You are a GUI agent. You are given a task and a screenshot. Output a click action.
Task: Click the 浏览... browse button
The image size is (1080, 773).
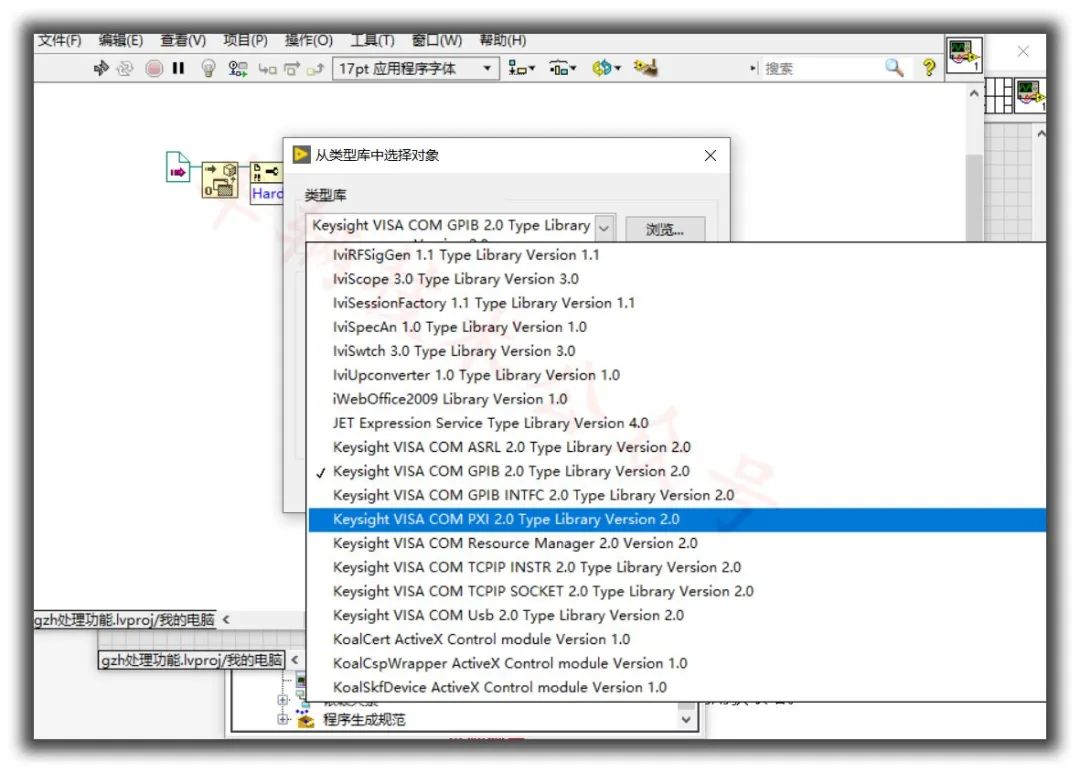[x=665, y=229]
